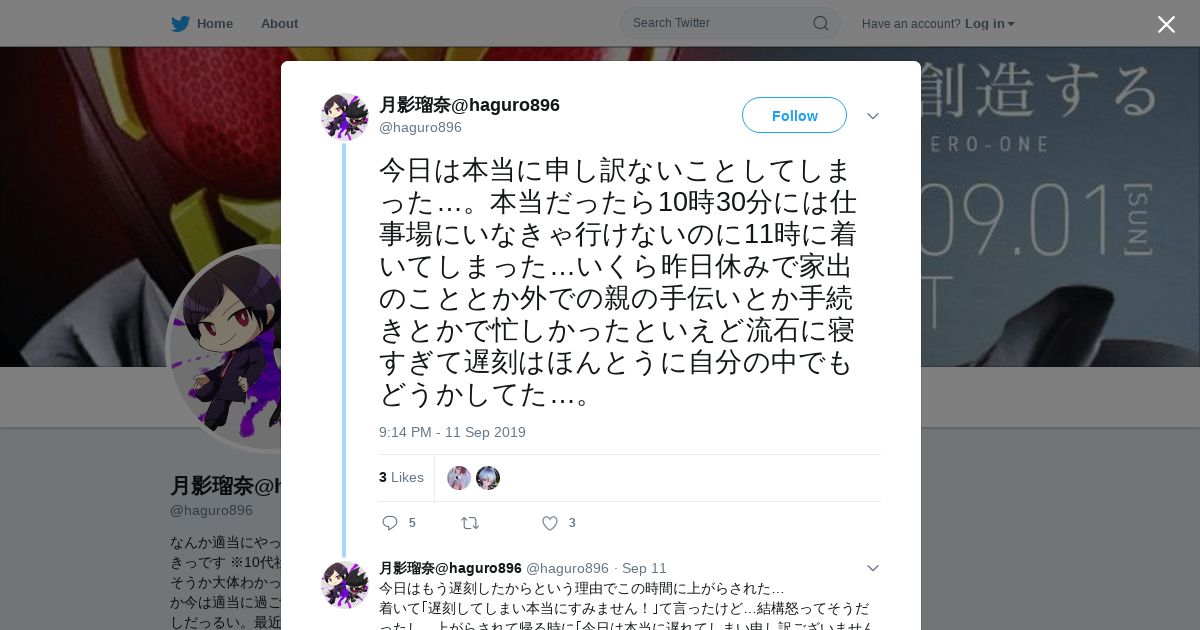1200x630 pixels.
Task: Like the tweet with heart icon
Action: [549, 523]
